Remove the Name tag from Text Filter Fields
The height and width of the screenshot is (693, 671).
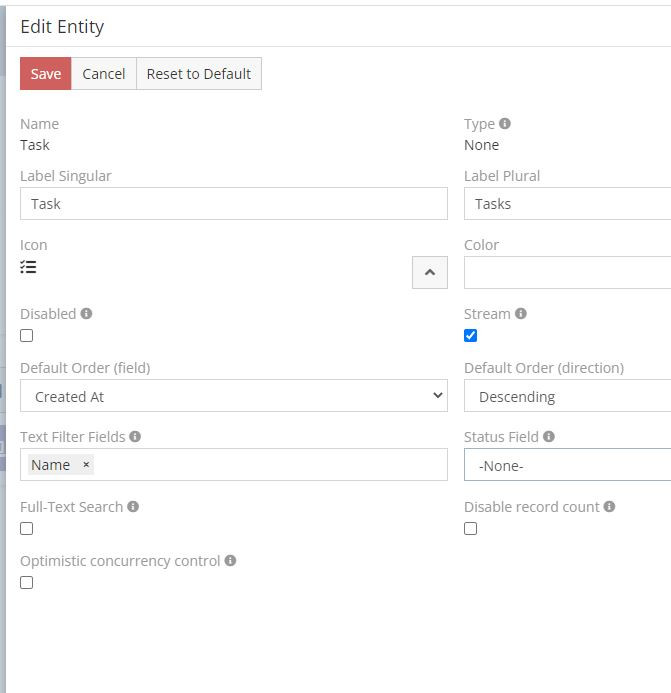pos(86,465)
